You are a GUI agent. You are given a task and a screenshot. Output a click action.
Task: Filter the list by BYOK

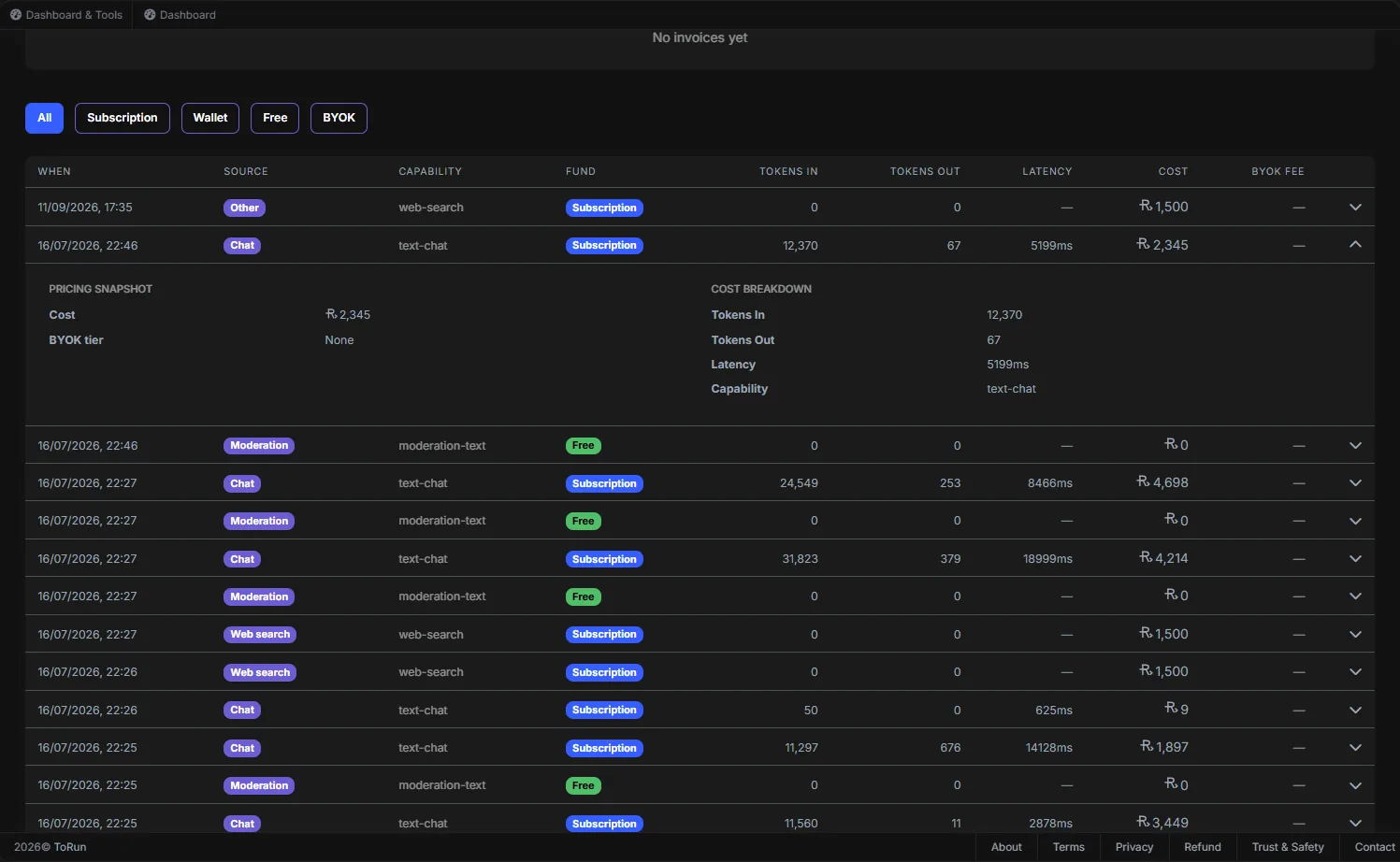339,118
